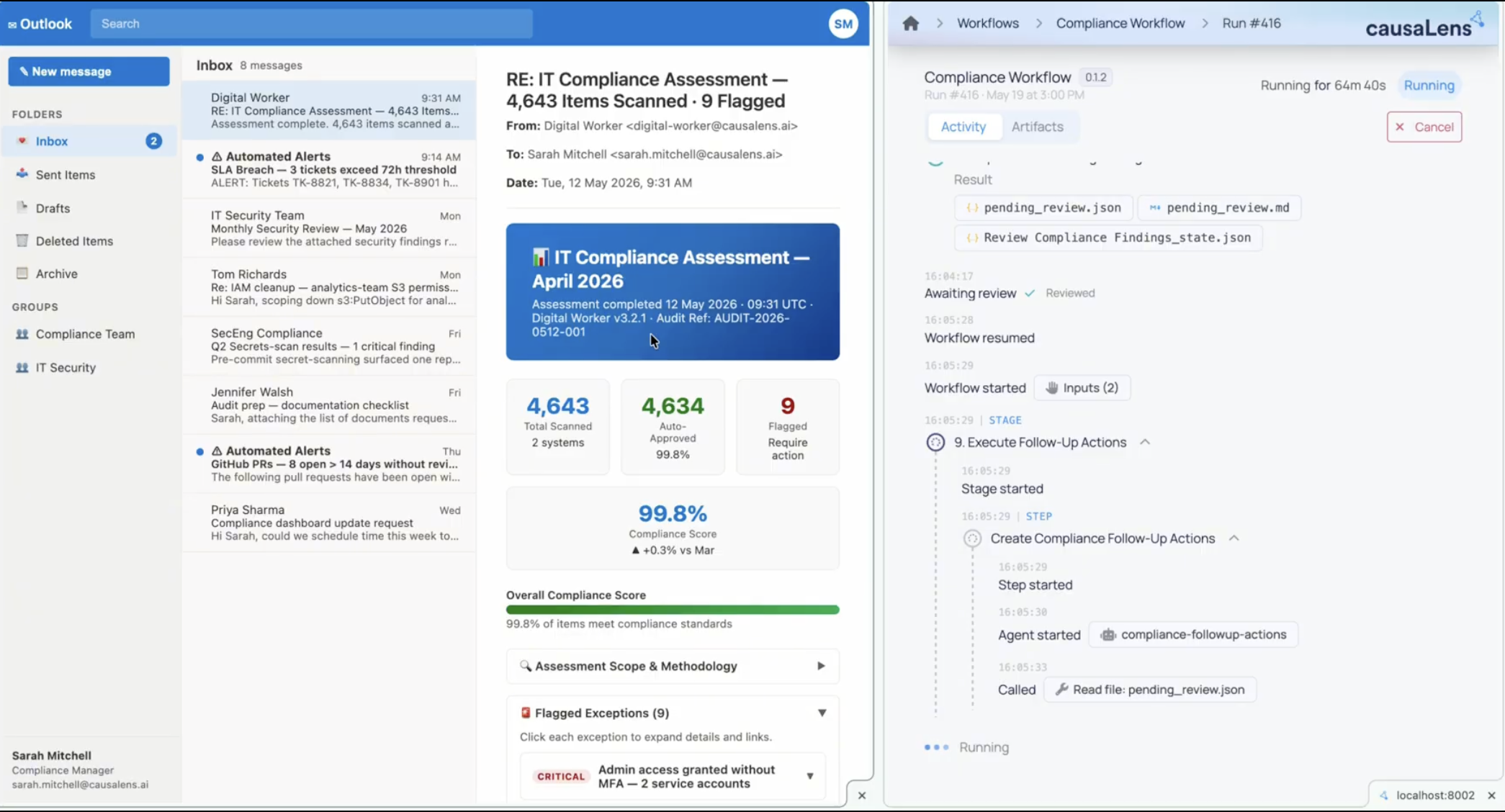Image resolution: width=1505 pixels, height=812 pixels.
Task: Open the Inputs (2) chip
Action: [1082, 388]
